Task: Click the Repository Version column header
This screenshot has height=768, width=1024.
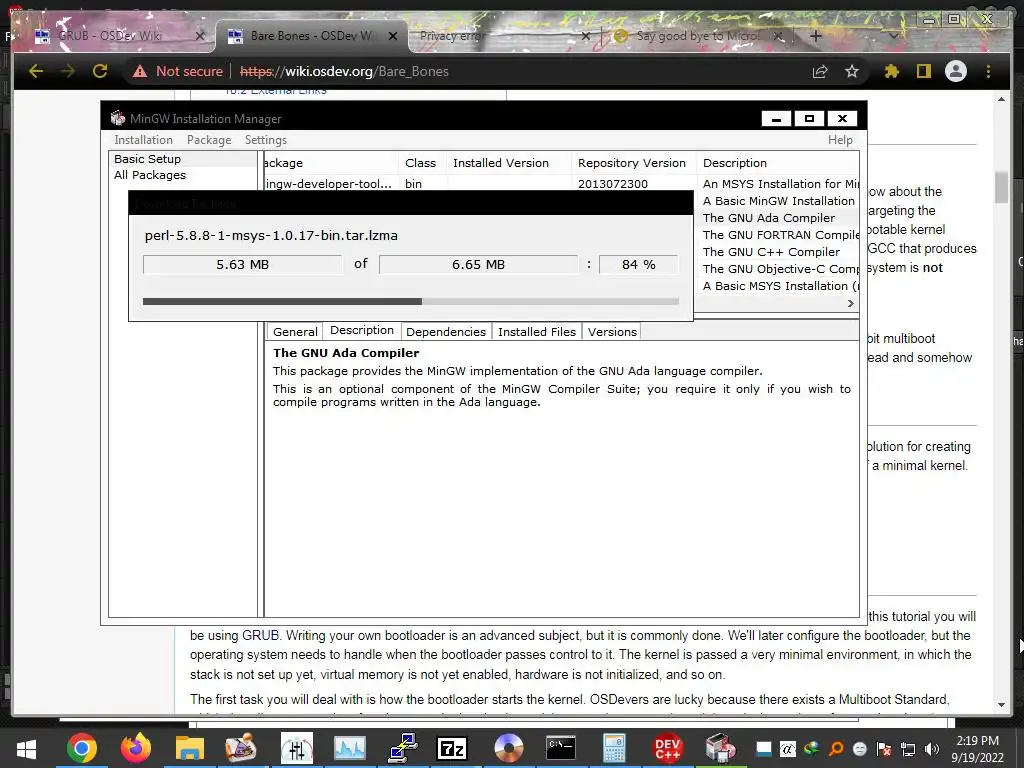Action: tap(632, 163)
